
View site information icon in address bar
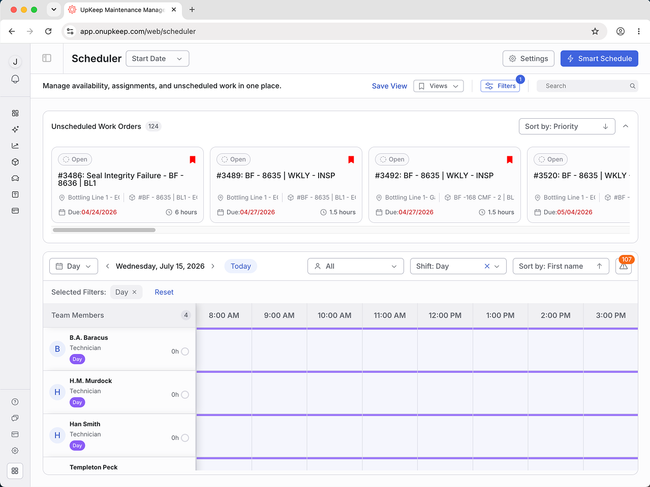70,31
